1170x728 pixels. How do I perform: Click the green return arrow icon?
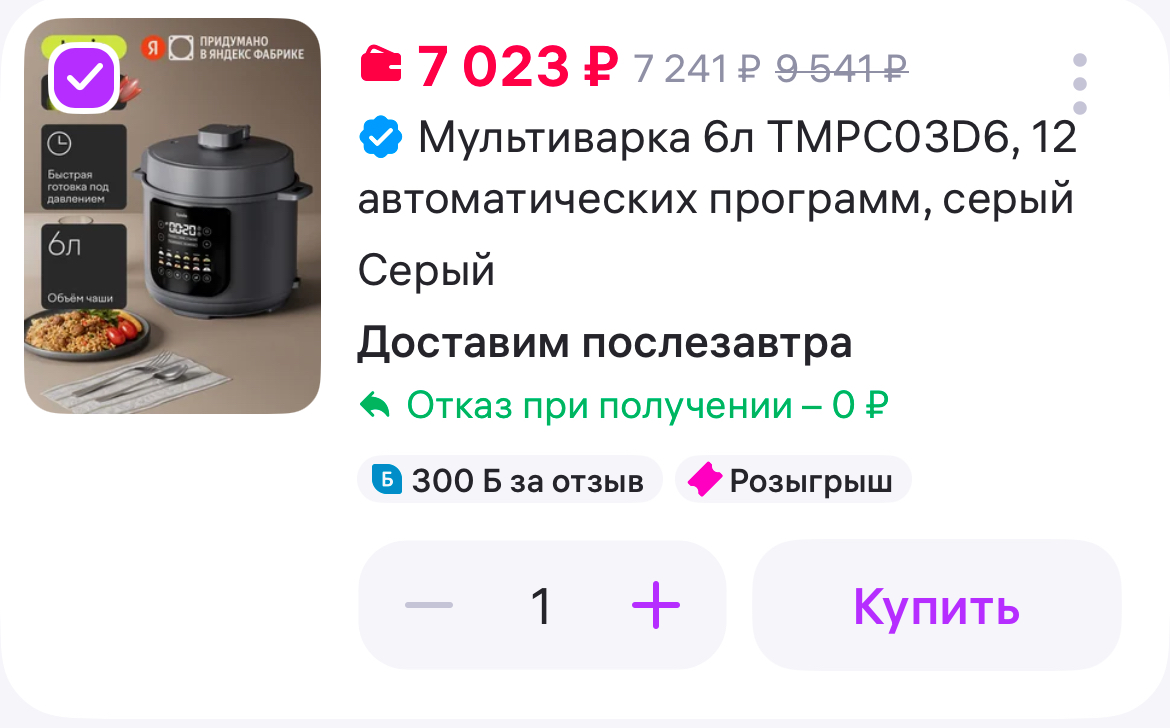375,406
